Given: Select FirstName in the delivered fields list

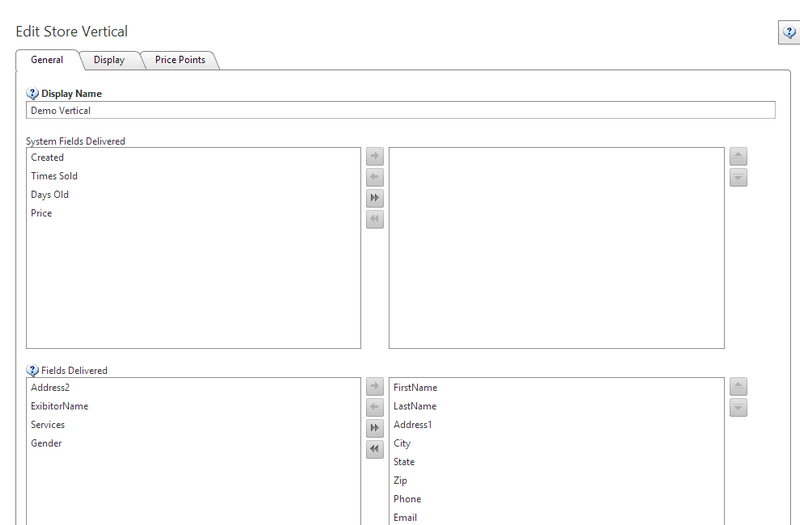Looking at the screenshot, I should pos(415,387).
